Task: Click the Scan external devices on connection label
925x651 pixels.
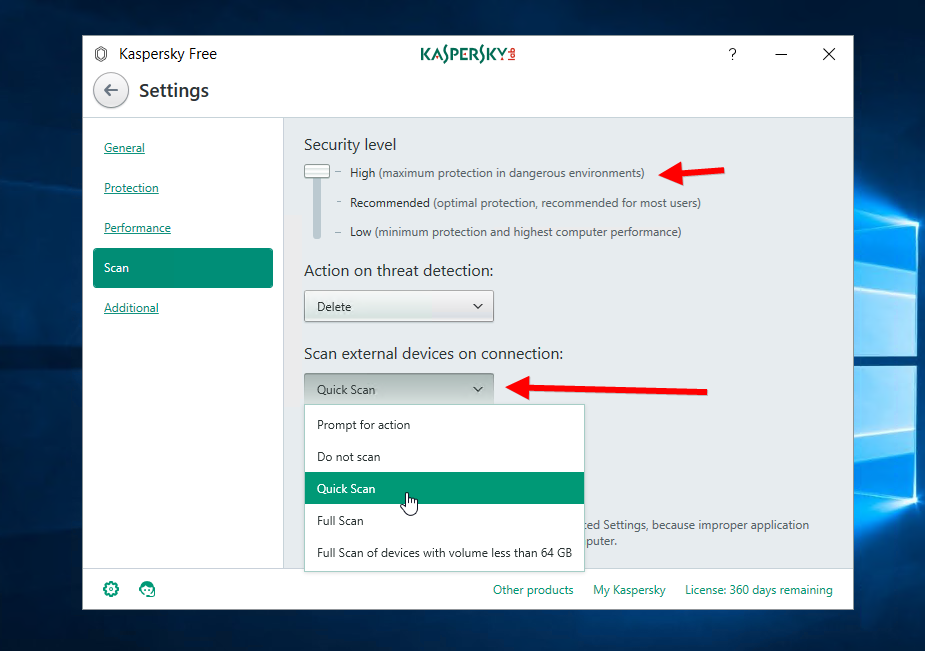Action: 434,353
